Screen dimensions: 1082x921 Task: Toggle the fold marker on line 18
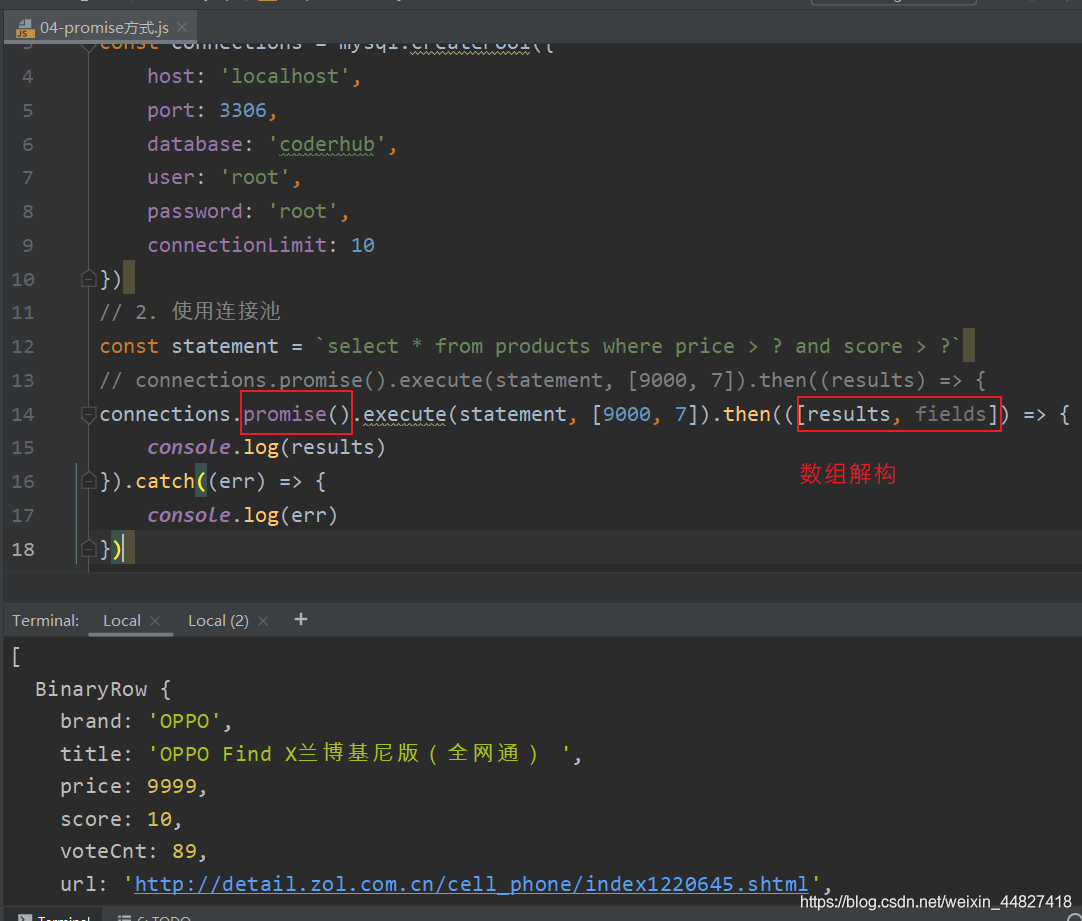(x=88, y=549)
